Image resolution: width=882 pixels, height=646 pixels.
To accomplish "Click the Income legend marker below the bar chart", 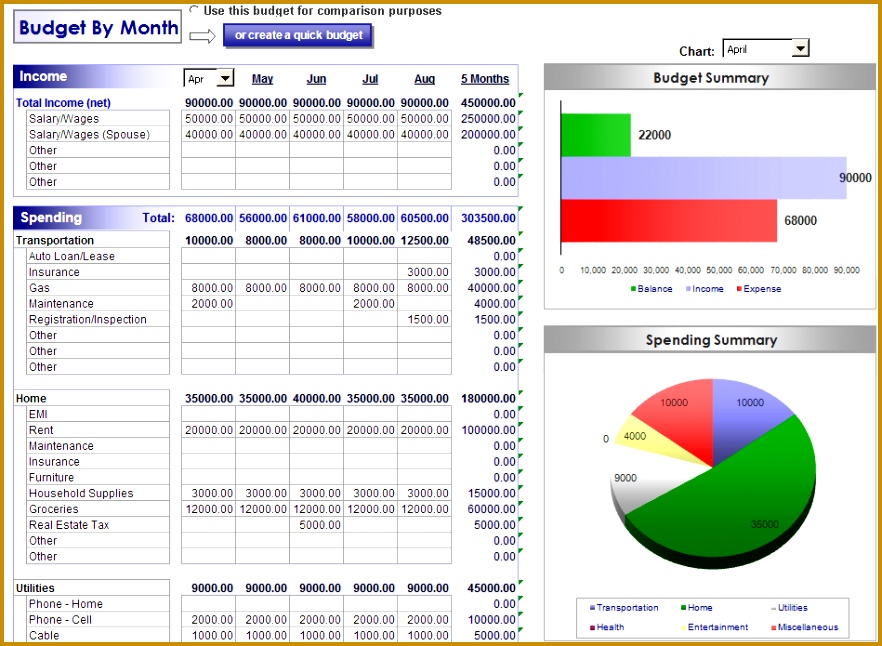I will [690, 288].
